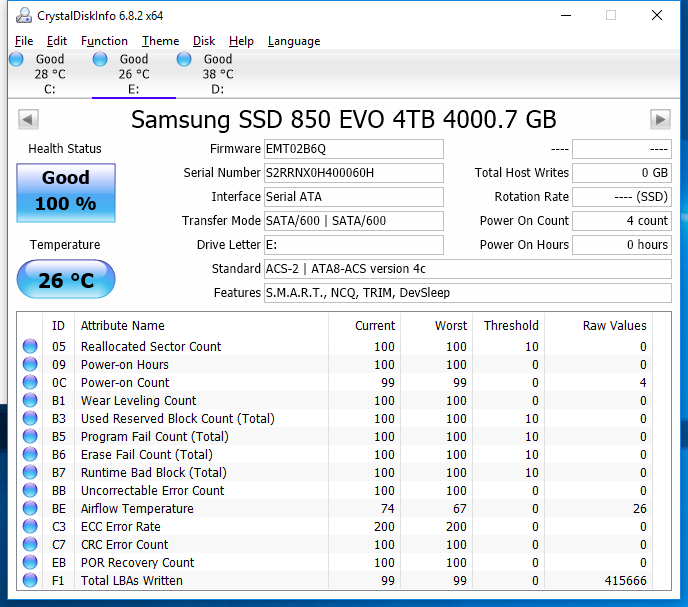The height and width of the screenshot is (607, 688).
Task: Open the Function menu
Action: point(104,41)
